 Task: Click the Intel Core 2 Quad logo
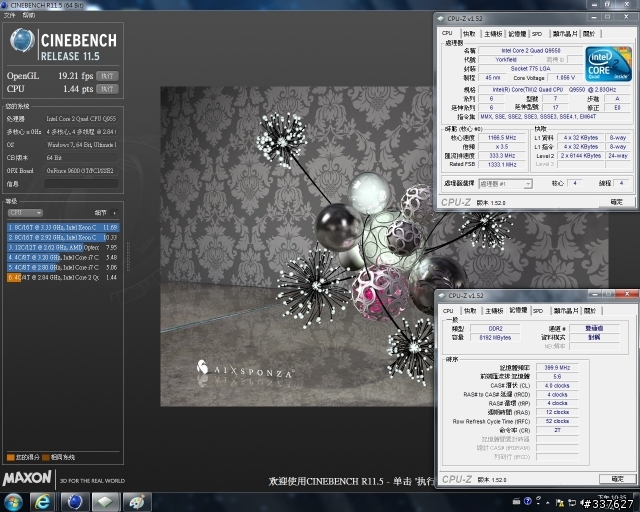[x=609, y=63]
